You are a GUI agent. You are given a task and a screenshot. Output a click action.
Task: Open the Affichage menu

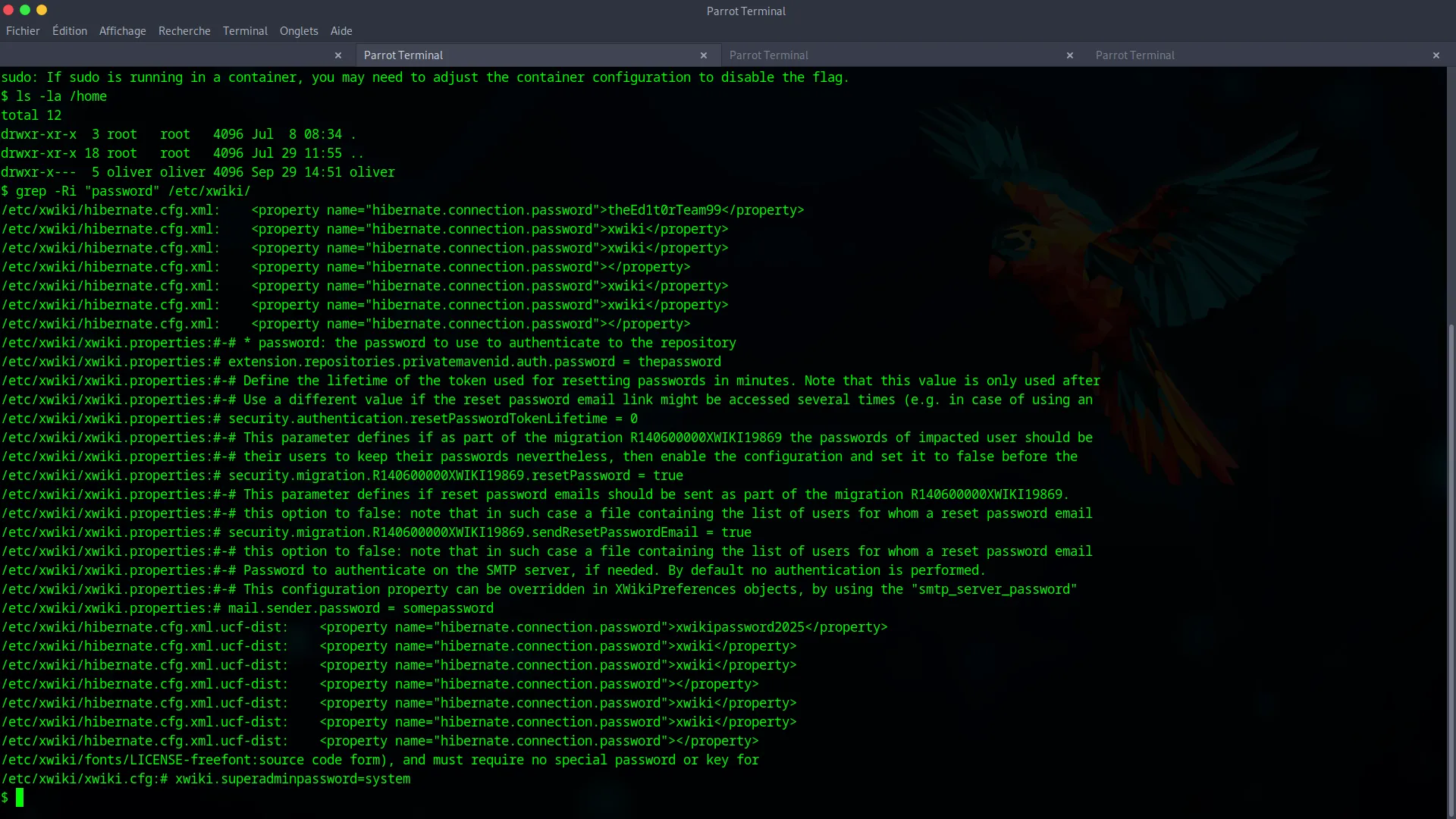pos(122,31)
